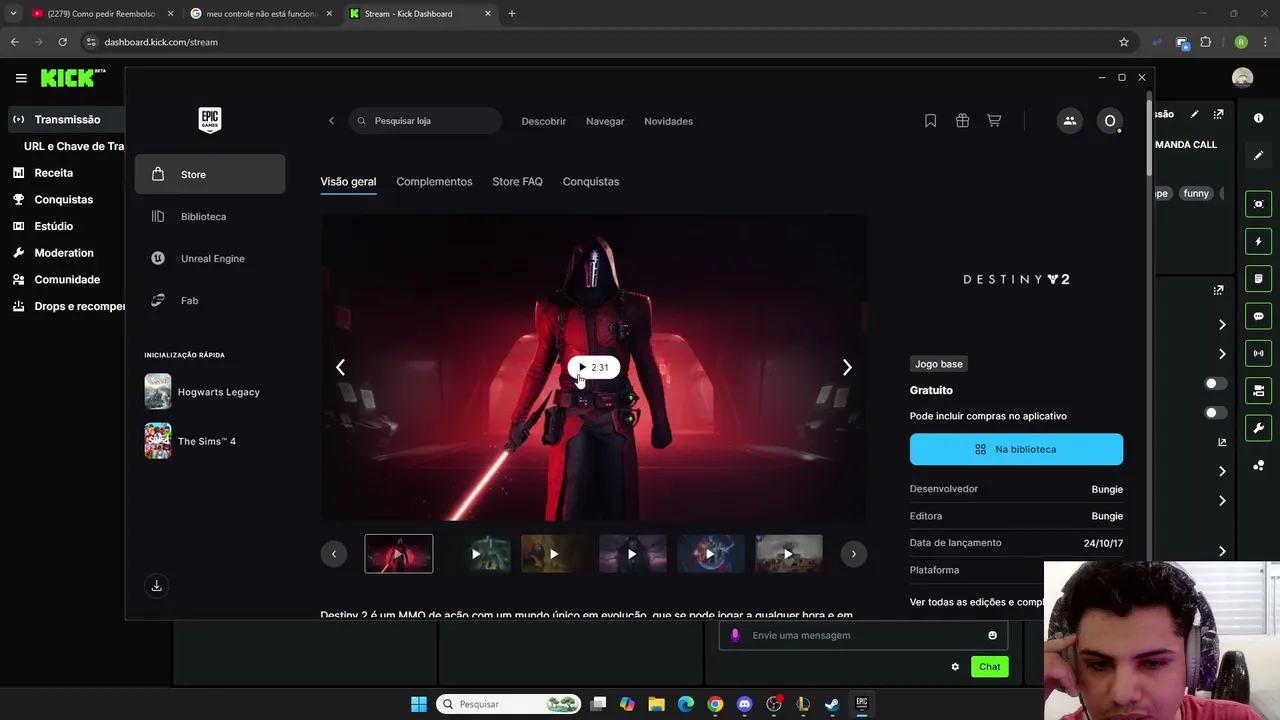Viewport: 1280px width, 720px height.
Task: Switch to the Store FAQ tab
Action: coord(517,182)
